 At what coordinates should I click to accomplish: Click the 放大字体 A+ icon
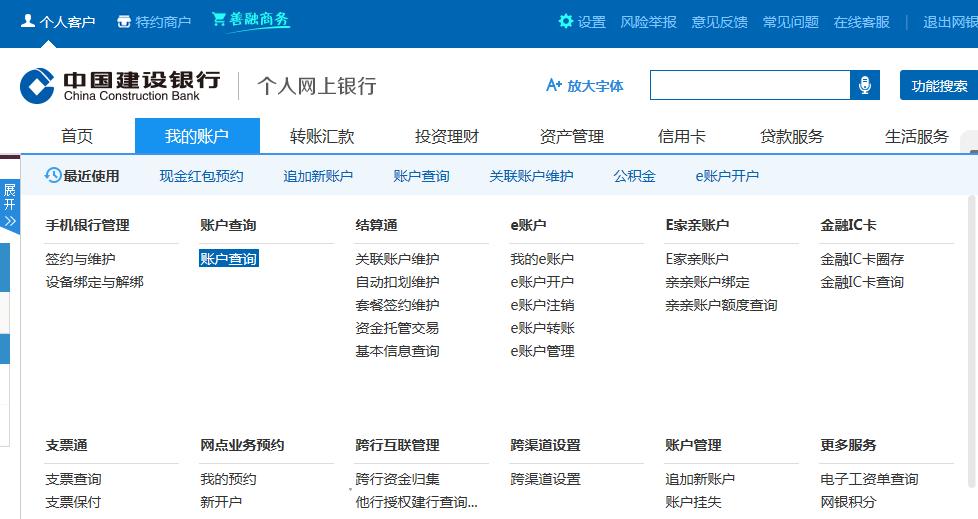click(554, 85)
